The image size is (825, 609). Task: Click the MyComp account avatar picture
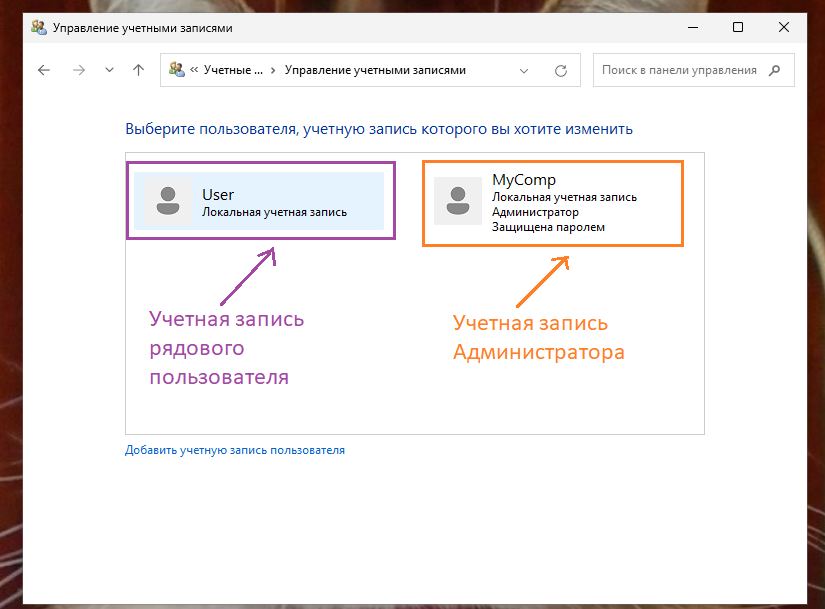[x=458, y=202]
